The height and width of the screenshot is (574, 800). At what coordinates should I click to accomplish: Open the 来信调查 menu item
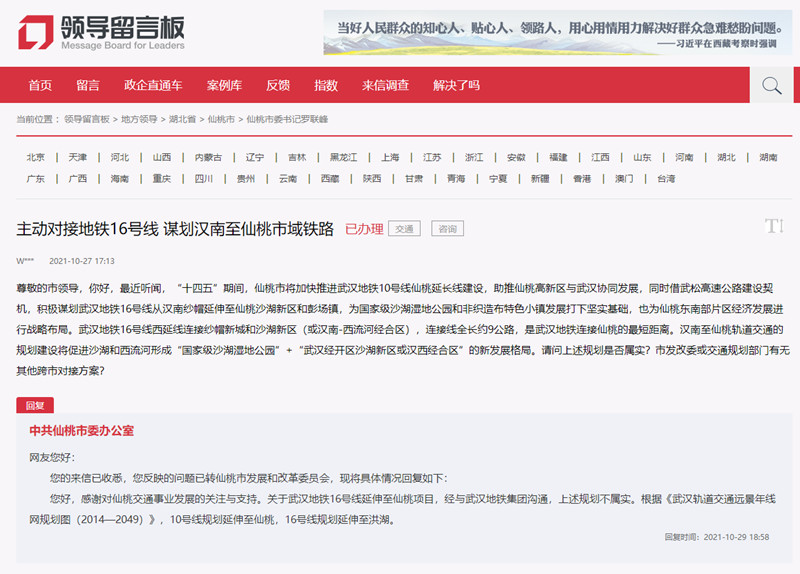coord(385,85)
